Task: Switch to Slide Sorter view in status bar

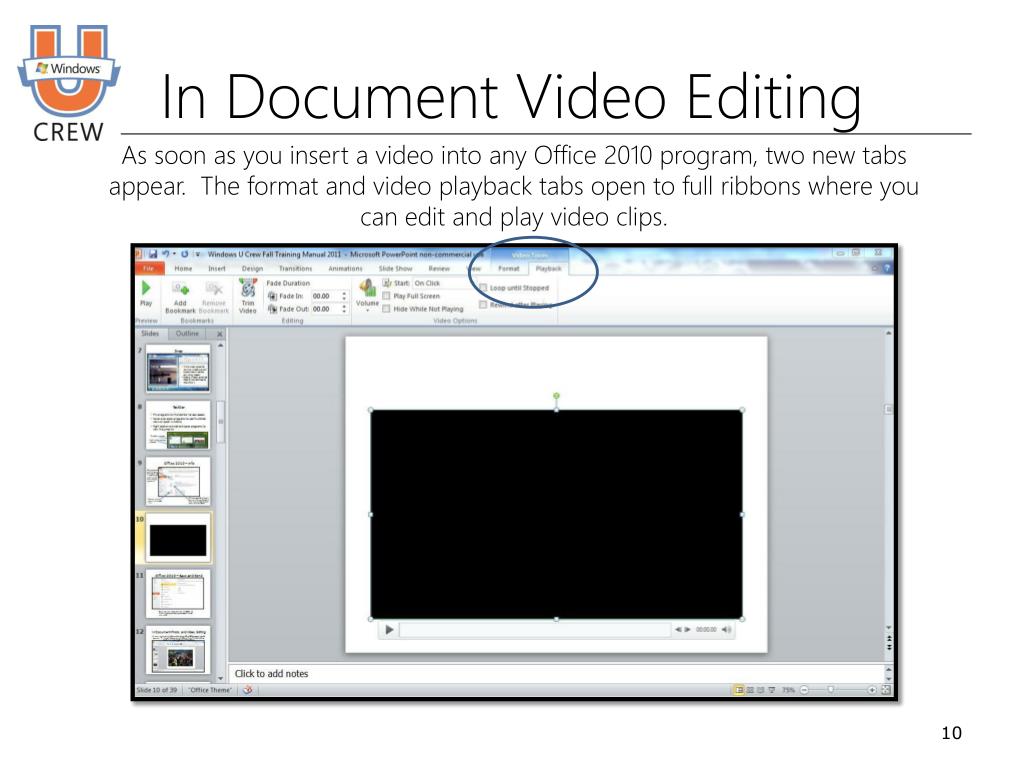Action: [750, 690]
